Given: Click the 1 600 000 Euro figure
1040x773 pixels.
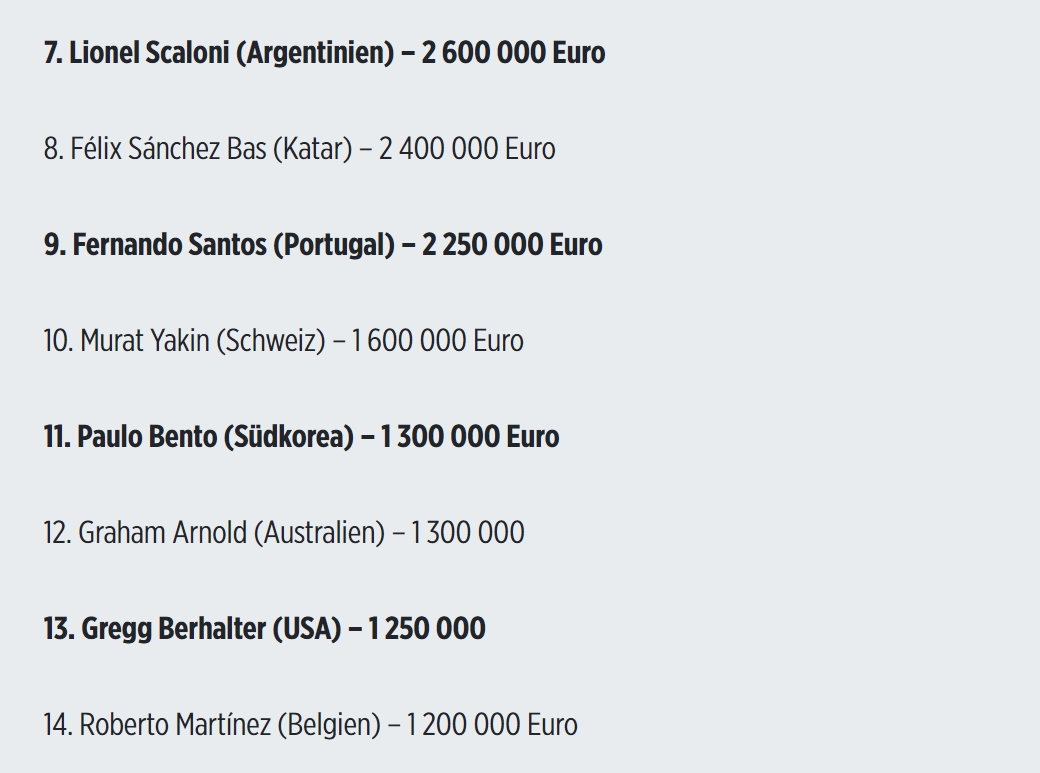Looking at the screenshot, I should pyautogui.click(x=437, y=341).
